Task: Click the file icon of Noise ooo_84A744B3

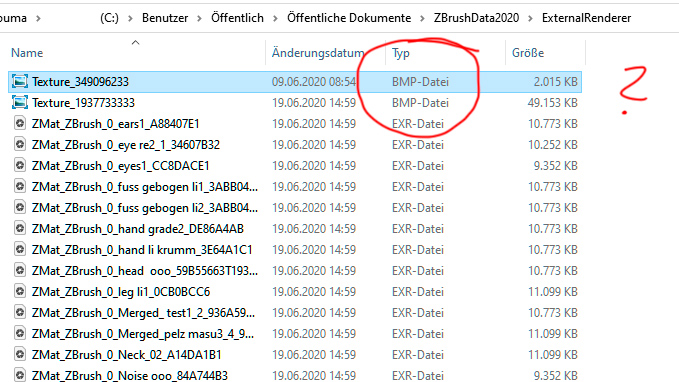Action: [x=20, y=375]
